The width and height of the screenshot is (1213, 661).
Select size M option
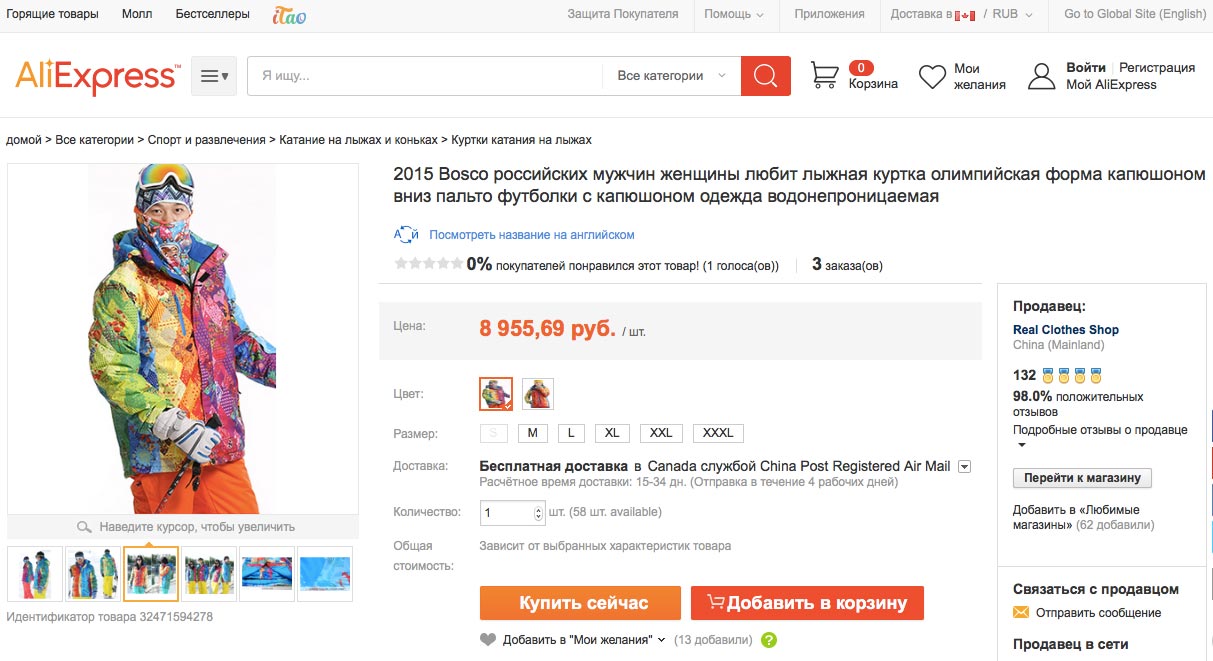[533, 433]
